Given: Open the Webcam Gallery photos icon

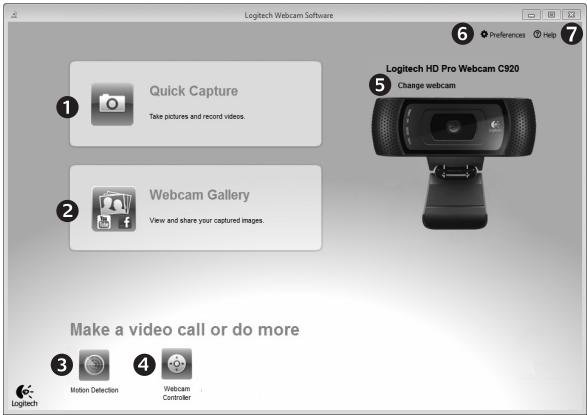Looking at the screenshot, I should click(114, 209).
